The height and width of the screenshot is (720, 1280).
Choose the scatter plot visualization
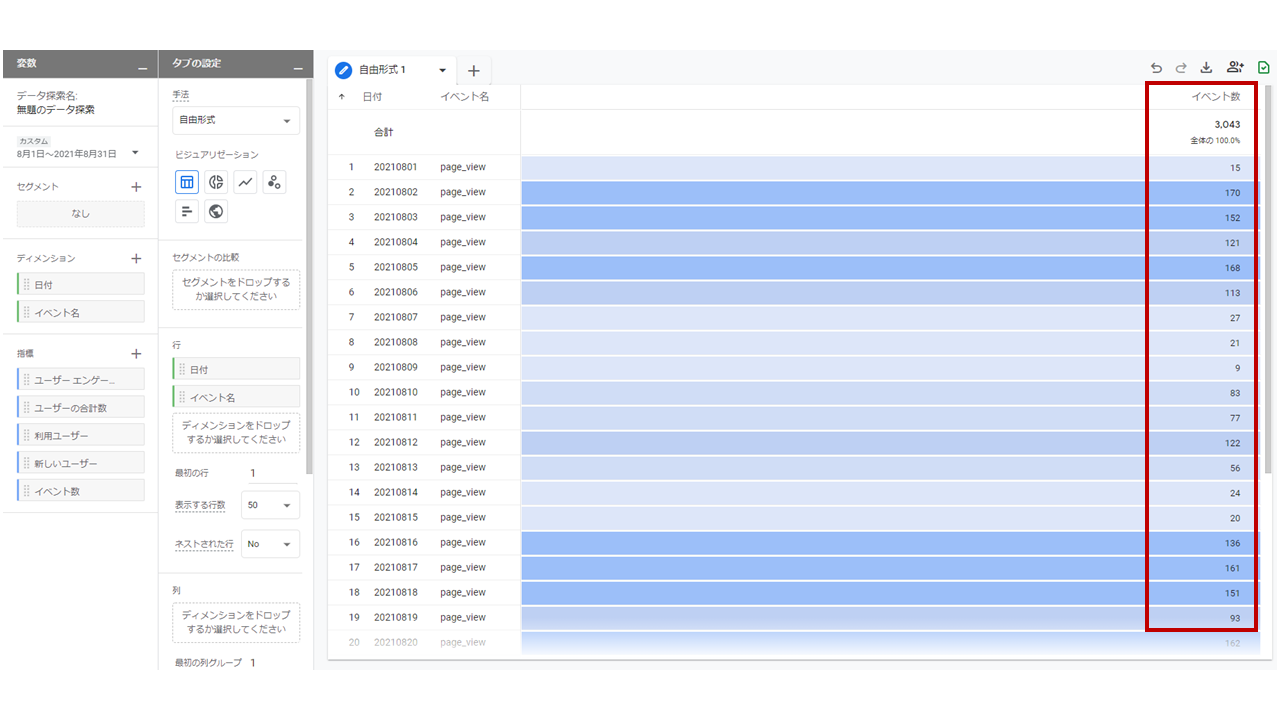tap(275, 182)
